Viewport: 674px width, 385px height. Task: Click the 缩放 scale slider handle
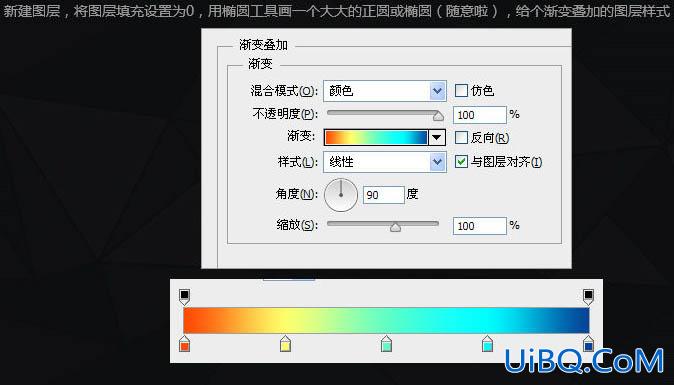click(x=395, y=227)
